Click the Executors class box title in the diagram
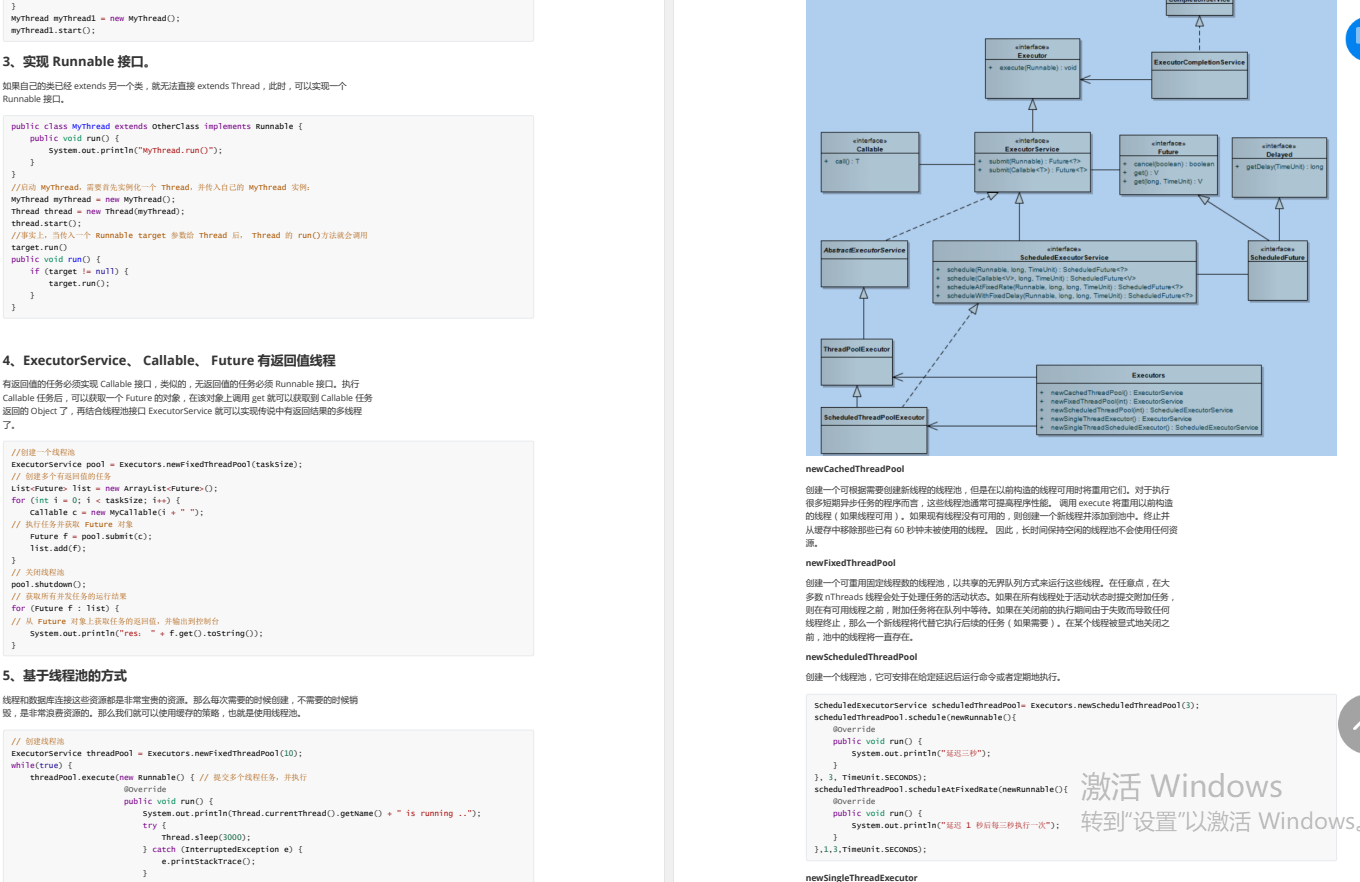Viewport: 1360px width, 882px height. tap(1148, 375)
